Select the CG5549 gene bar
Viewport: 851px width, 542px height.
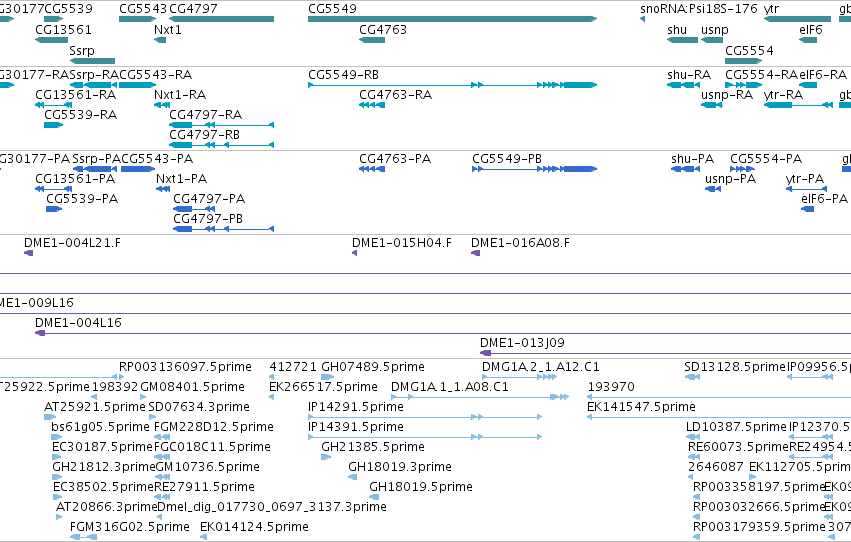[x=452, y=19]
